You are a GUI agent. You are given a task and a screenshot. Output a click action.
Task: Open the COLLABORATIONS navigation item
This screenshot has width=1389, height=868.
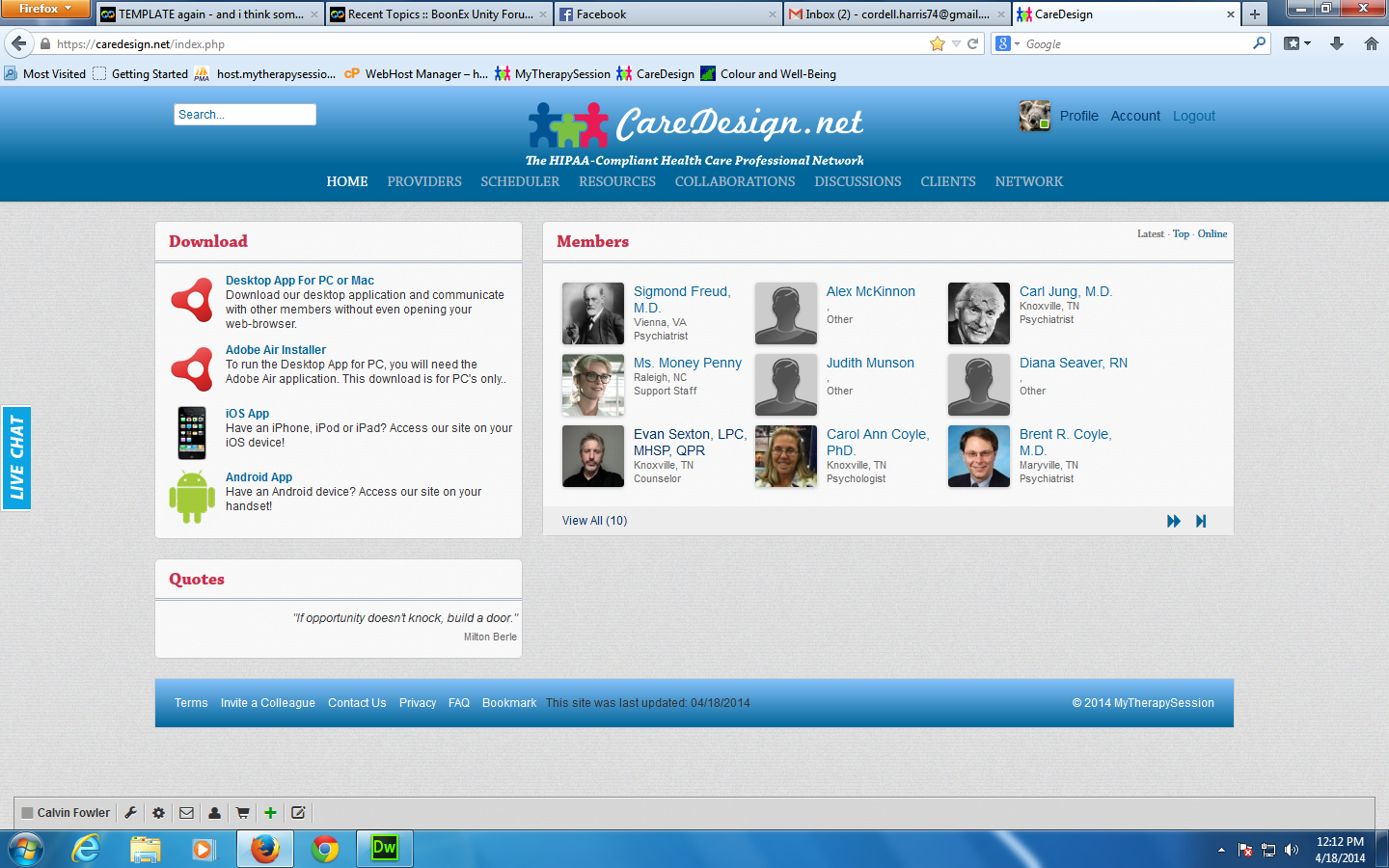pos(735,181)
